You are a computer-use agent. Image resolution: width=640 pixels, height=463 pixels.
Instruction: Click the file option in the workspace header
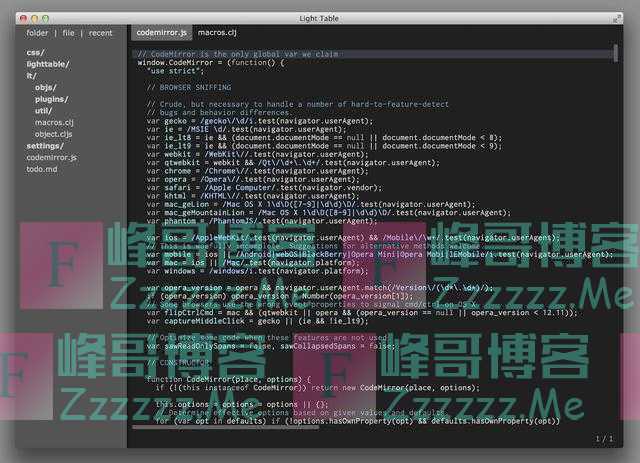tap(68, 33)
